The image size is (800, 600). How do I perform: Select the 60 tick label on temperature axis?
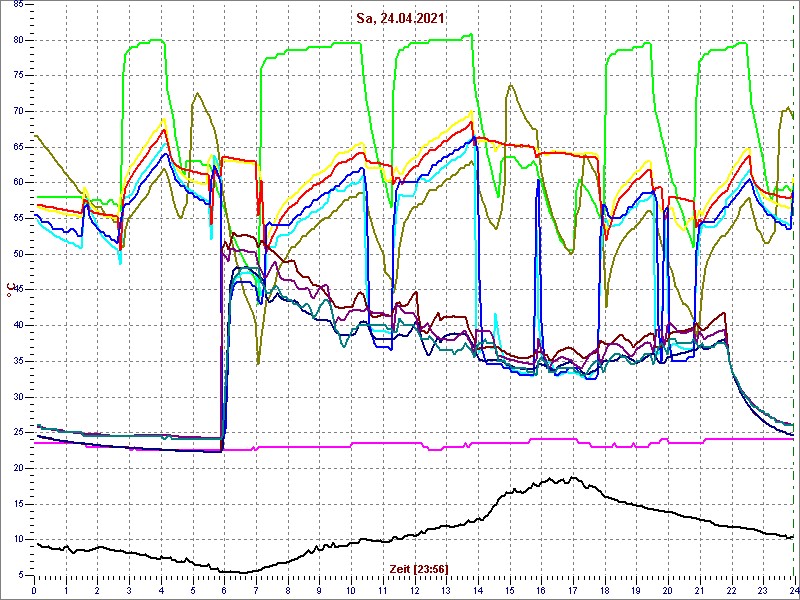18,183
